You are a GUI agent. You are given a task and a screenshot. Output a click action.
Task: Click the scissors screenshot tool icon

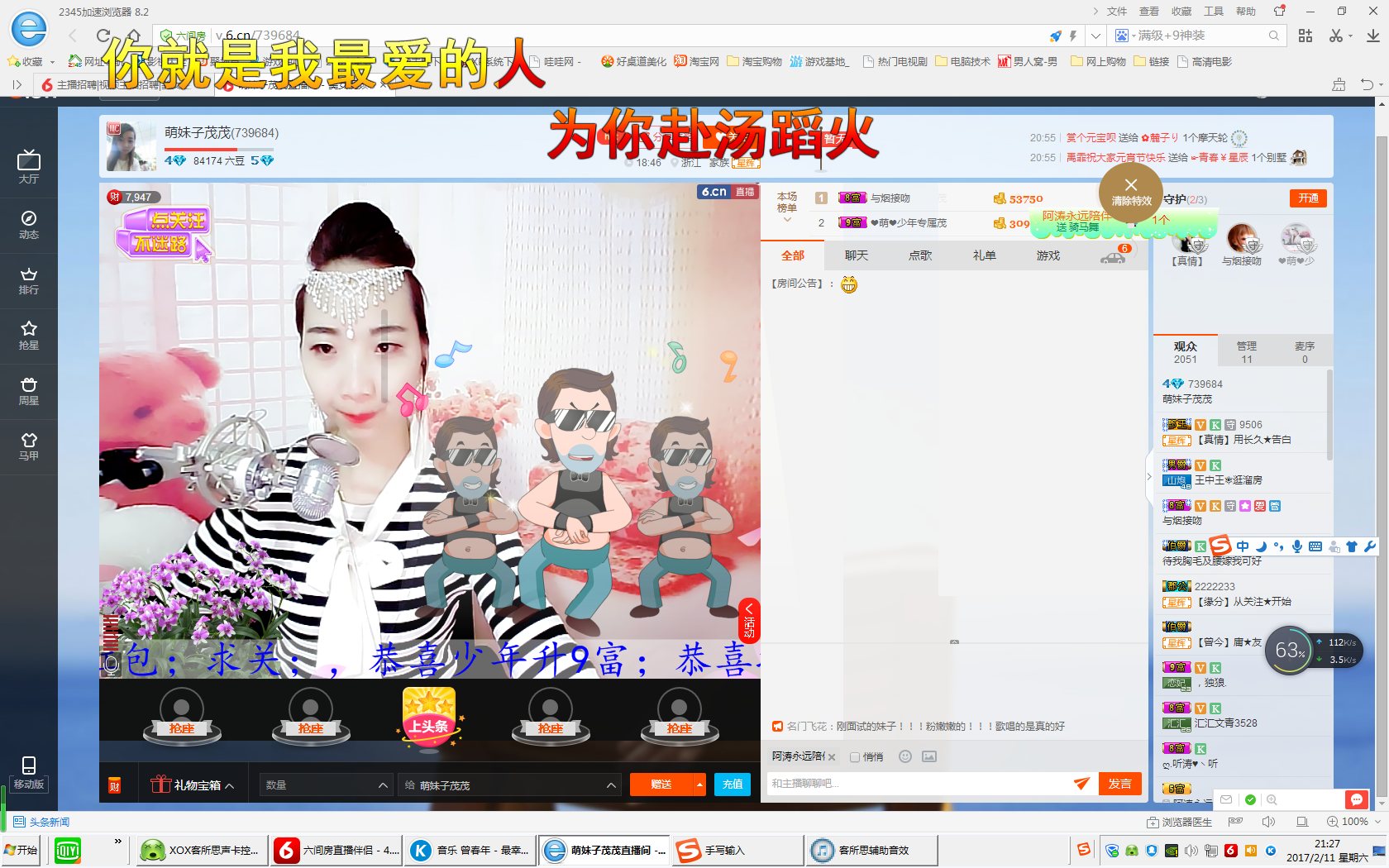tap(1335, 36)
